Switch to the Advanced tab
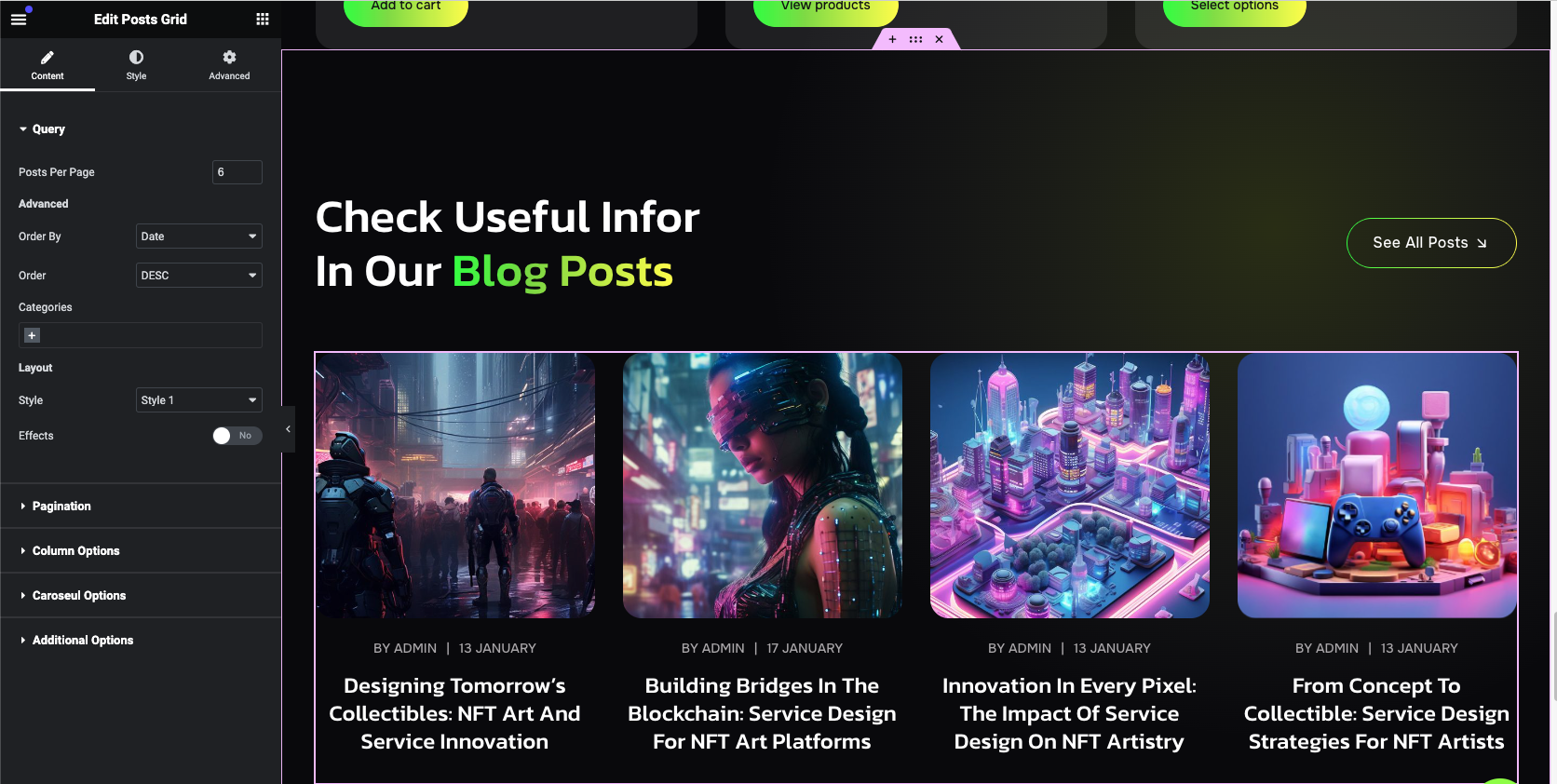 pos(229,65)
